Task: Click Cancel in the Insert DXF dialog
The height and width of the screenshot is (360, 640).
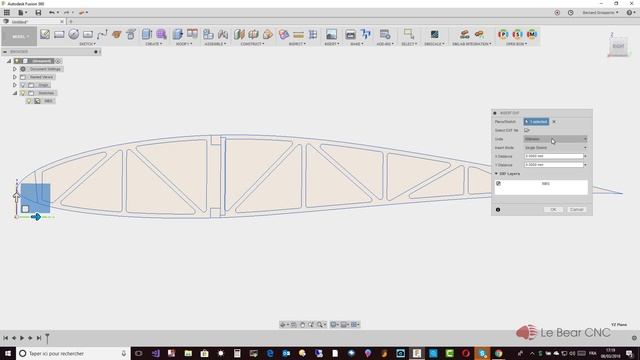Action: click(x=576, y=209)
